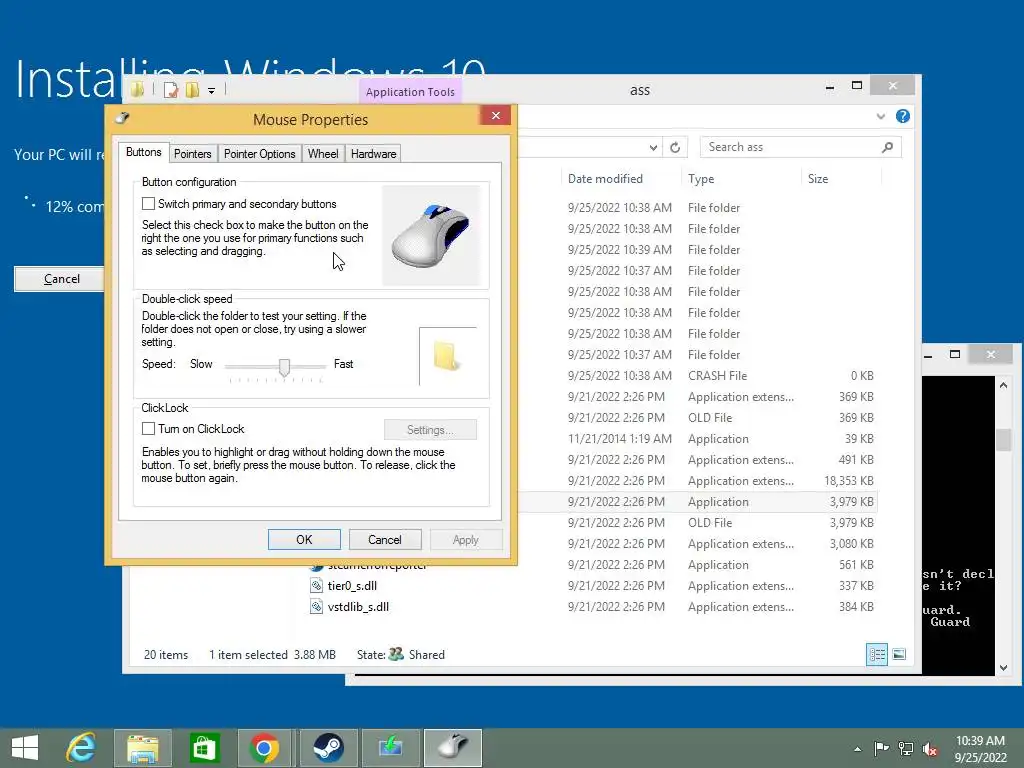
Task: Refresh the Explorer address bar
Action: point(675,148)
